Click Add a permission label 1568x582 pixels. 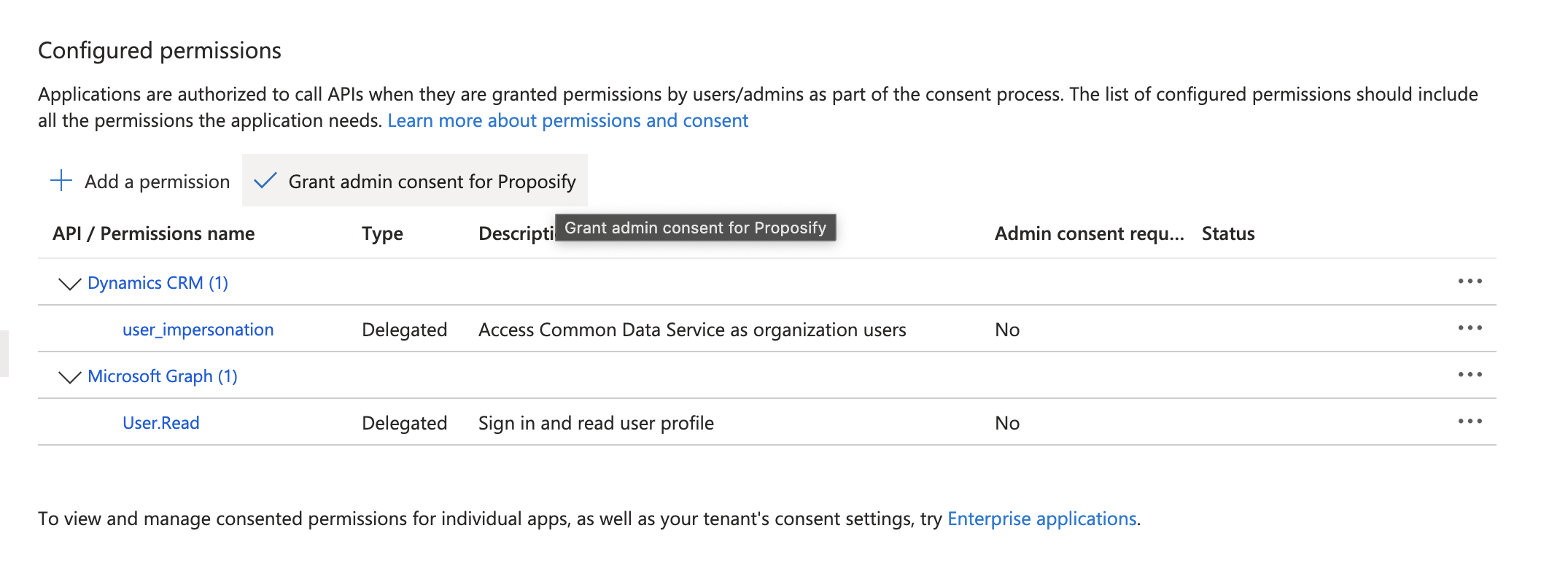157,182
